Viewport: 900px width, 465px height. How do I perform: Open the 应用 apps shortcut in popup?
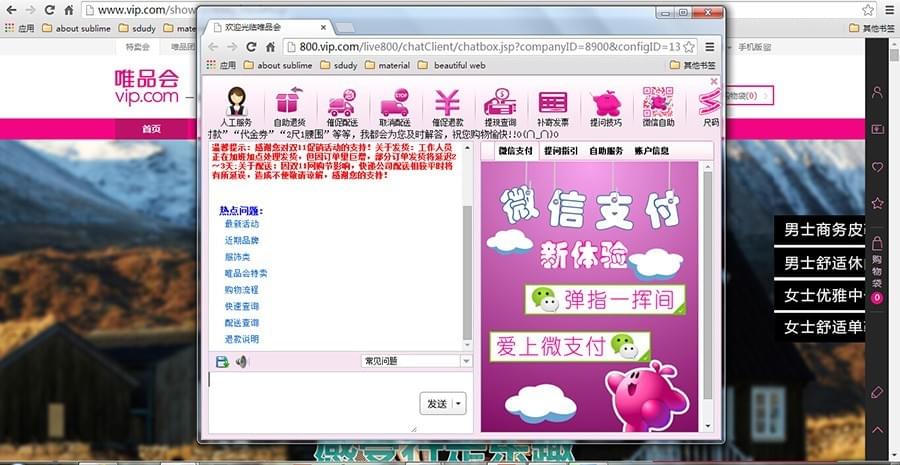click(221, 65)
